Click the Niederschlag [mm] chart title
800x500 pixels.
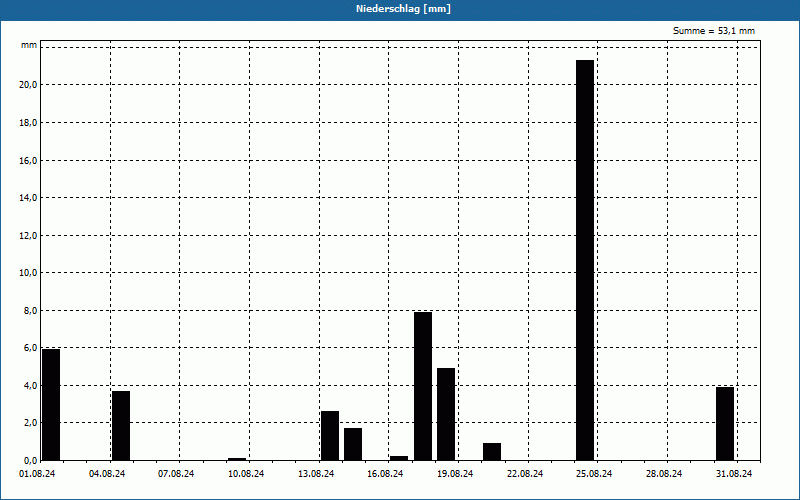click(403, 9)
